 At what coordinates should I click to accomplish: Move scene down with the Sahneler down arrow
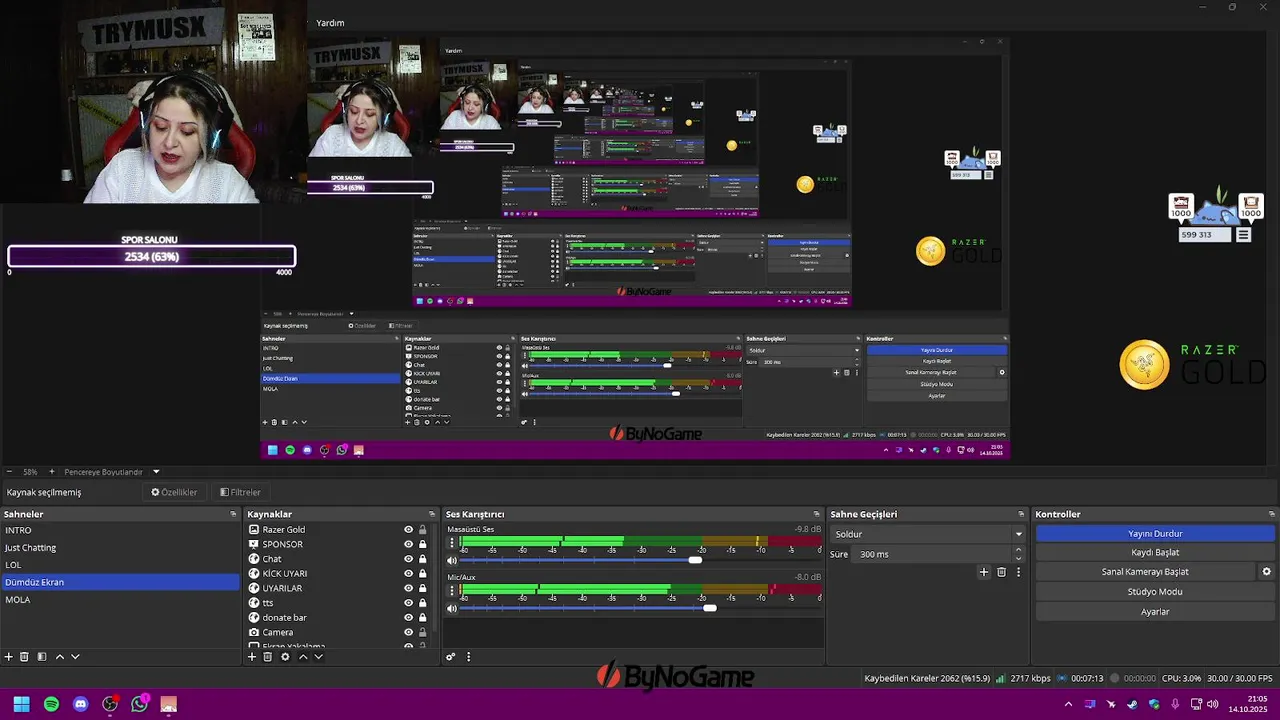75,657
